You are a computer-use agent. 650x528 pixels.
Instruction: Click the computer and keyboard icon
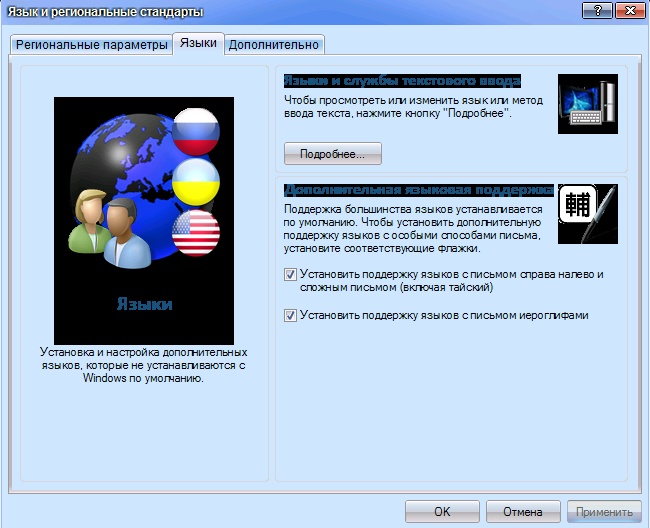click(587, 104)
